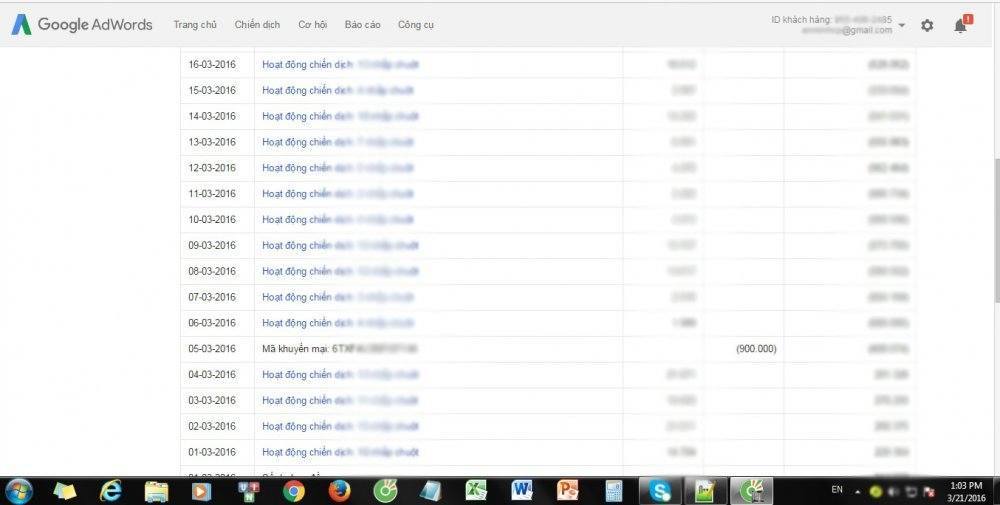Open campaign activity link for 15-03-2016
This screenshot has height=505, width=1000.
click(338, 91)
